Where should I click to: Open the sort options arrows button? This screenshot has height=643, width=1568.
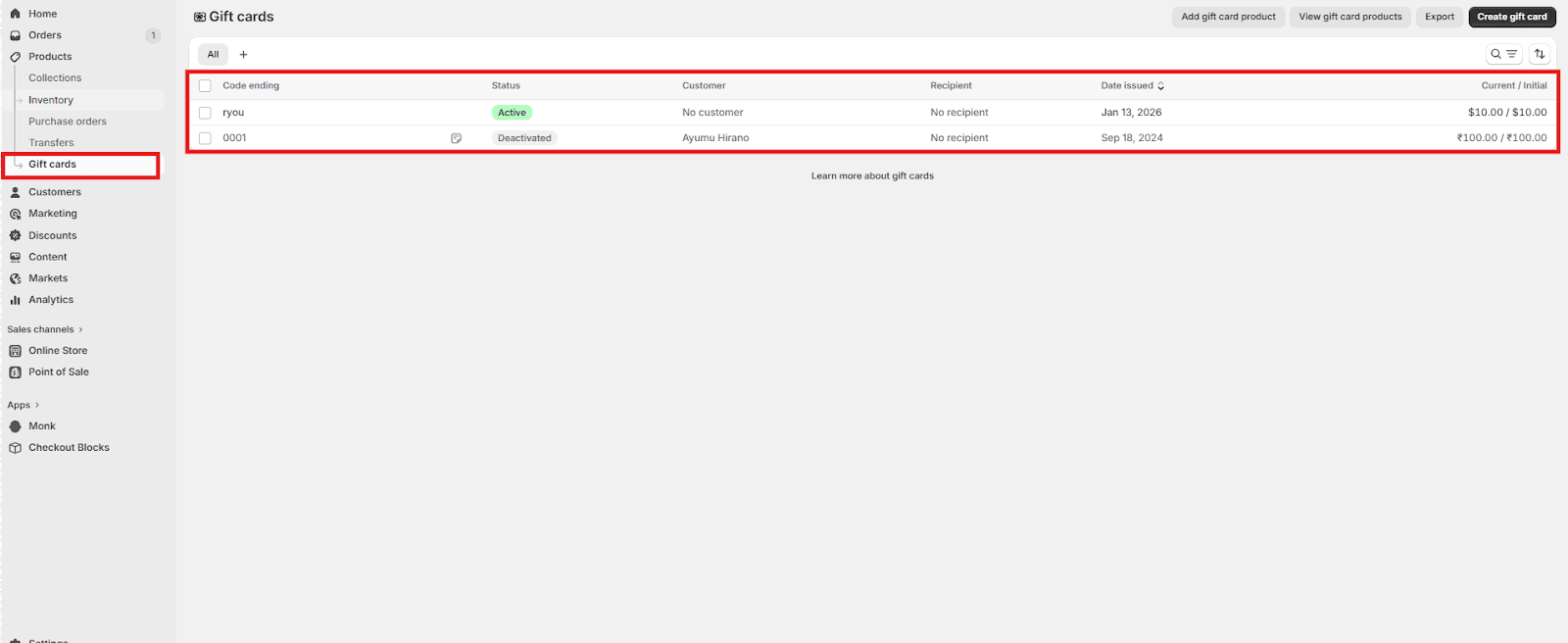click(x=1540, y=54)
